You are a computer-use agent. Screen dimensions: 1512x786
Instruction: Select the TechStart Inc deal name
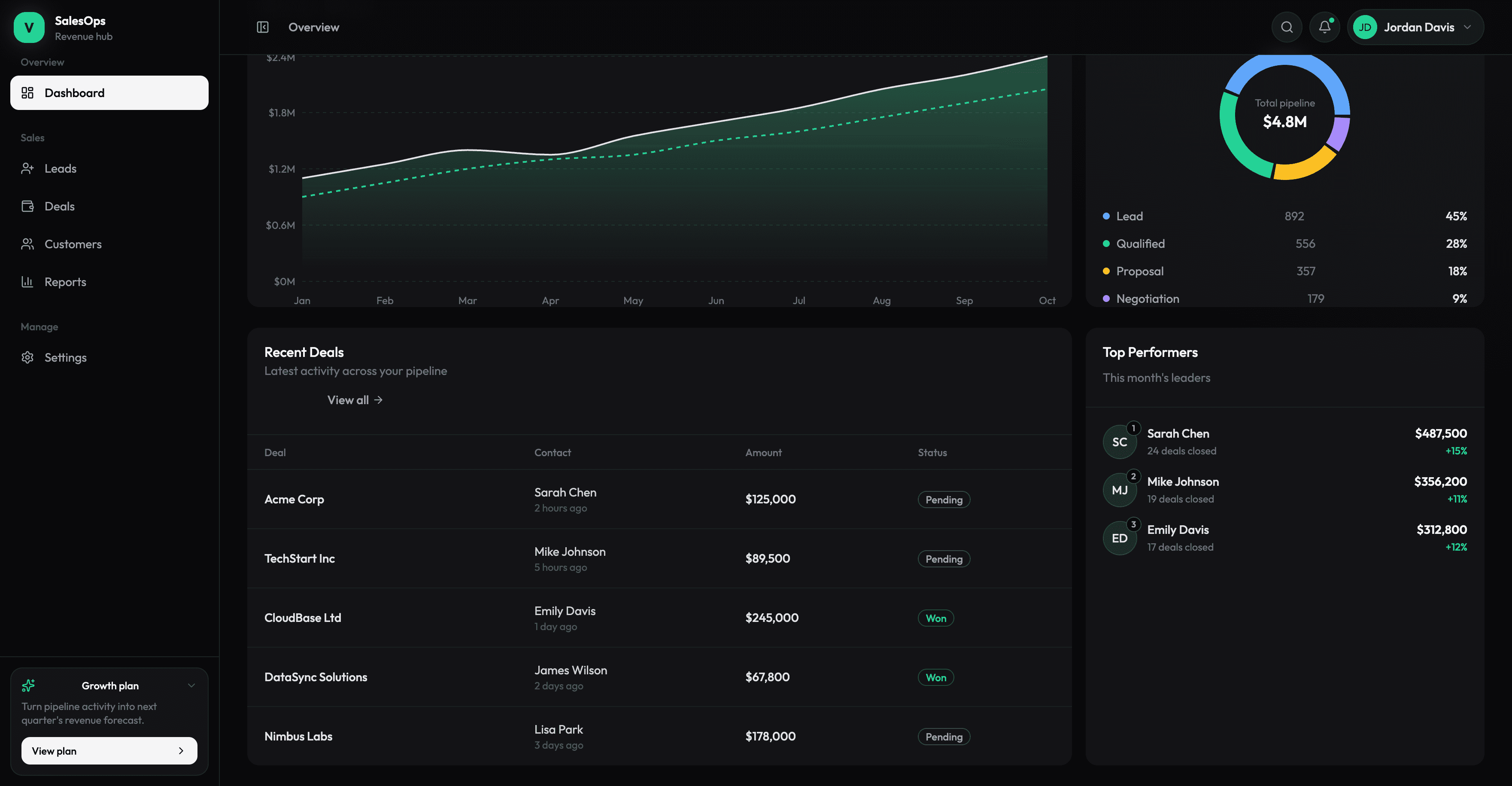coord(299,559)
